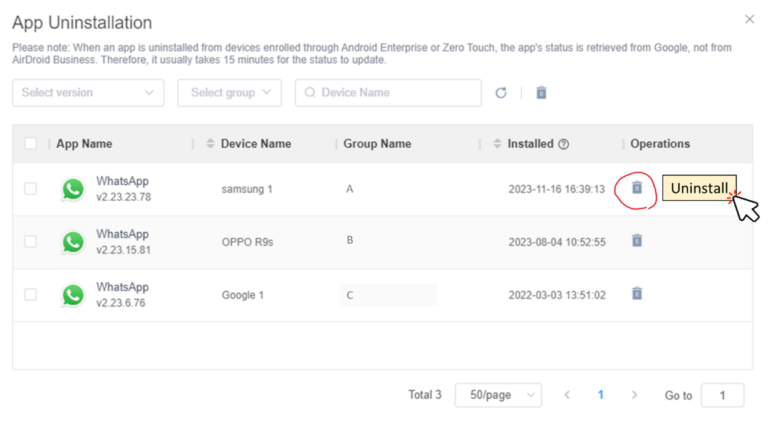Click trash icon for Google 1 row

[x=637, y=293]
